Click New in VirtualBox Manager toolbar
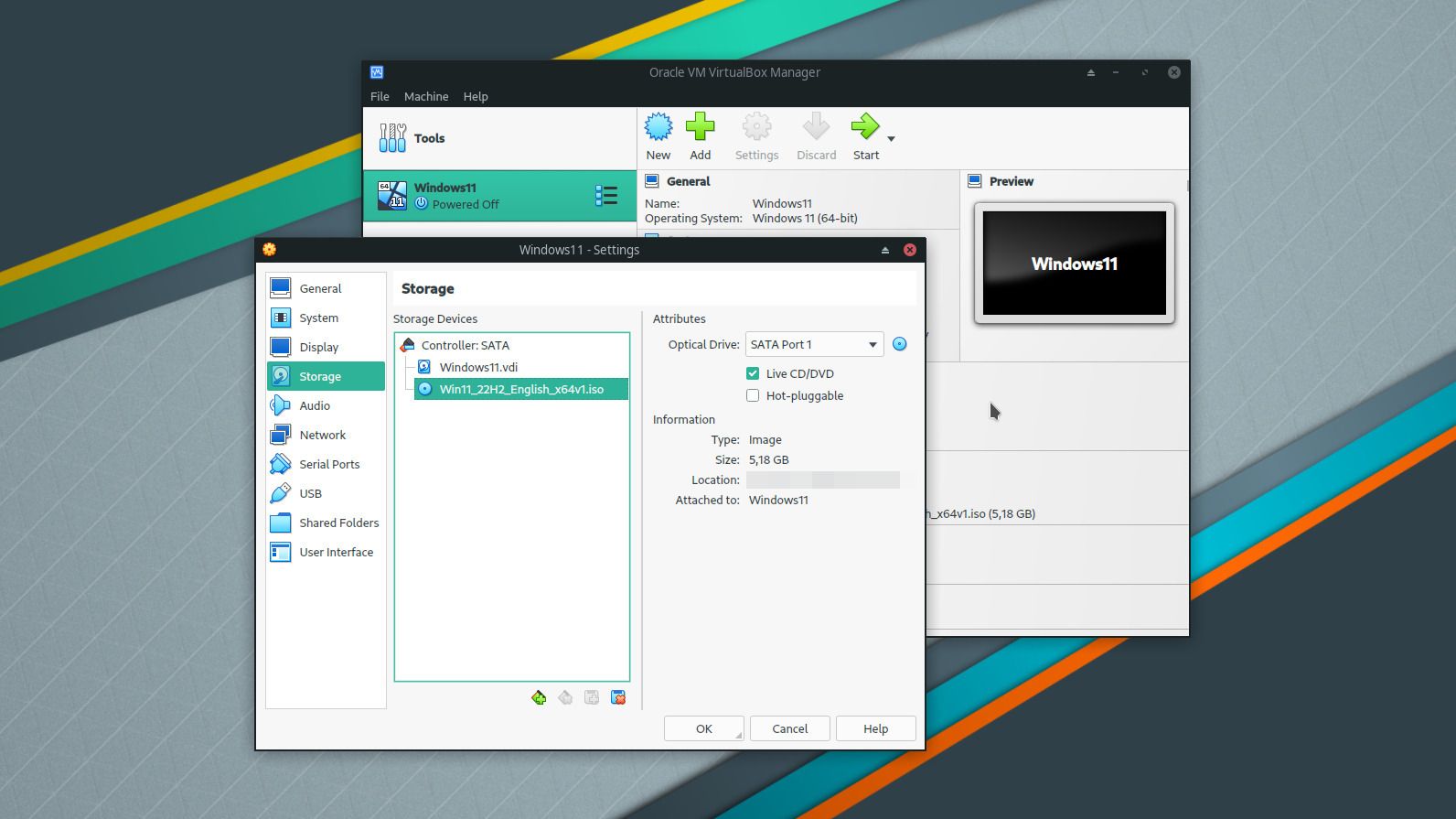Screen dimensions: 1456x819 (658, 137)
